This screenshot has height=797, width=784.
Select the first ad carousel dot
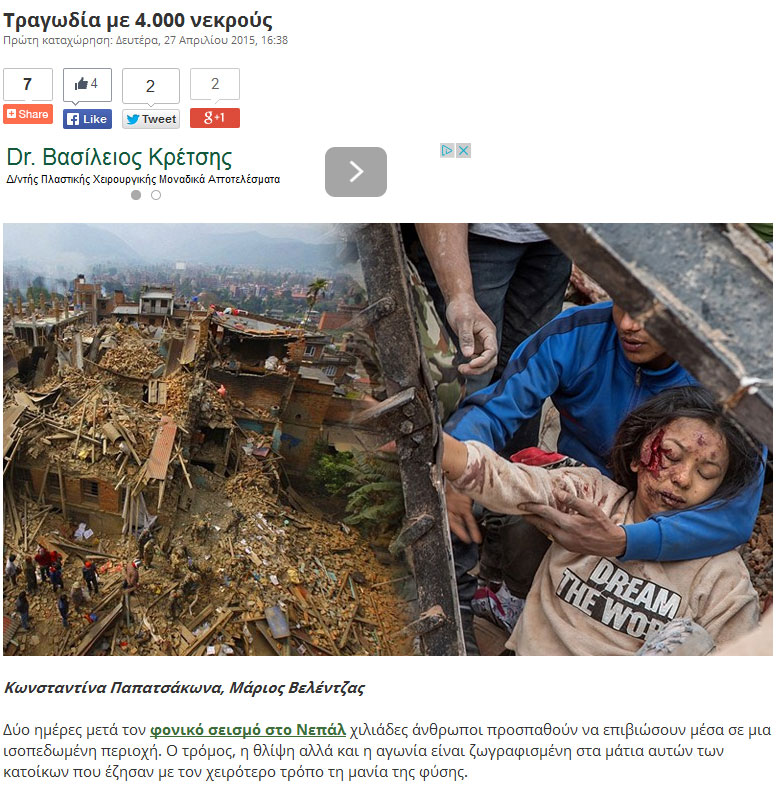click(x=136, y=195)
